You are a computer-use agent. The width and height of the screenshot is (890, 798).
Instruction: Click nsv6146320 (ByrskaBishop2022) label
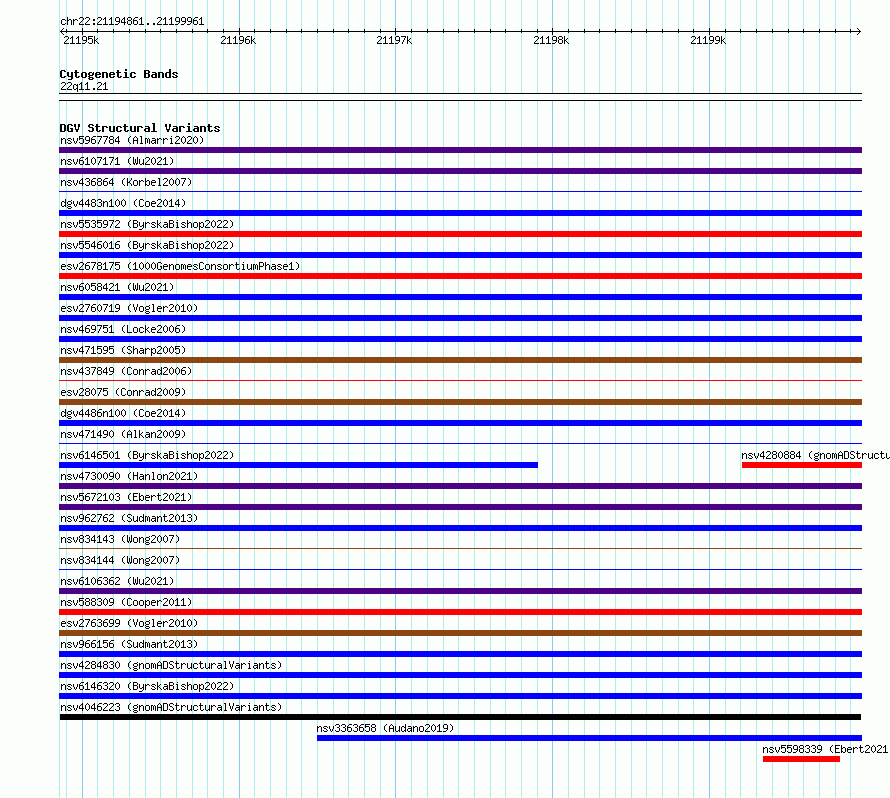[x=147, y=686]
